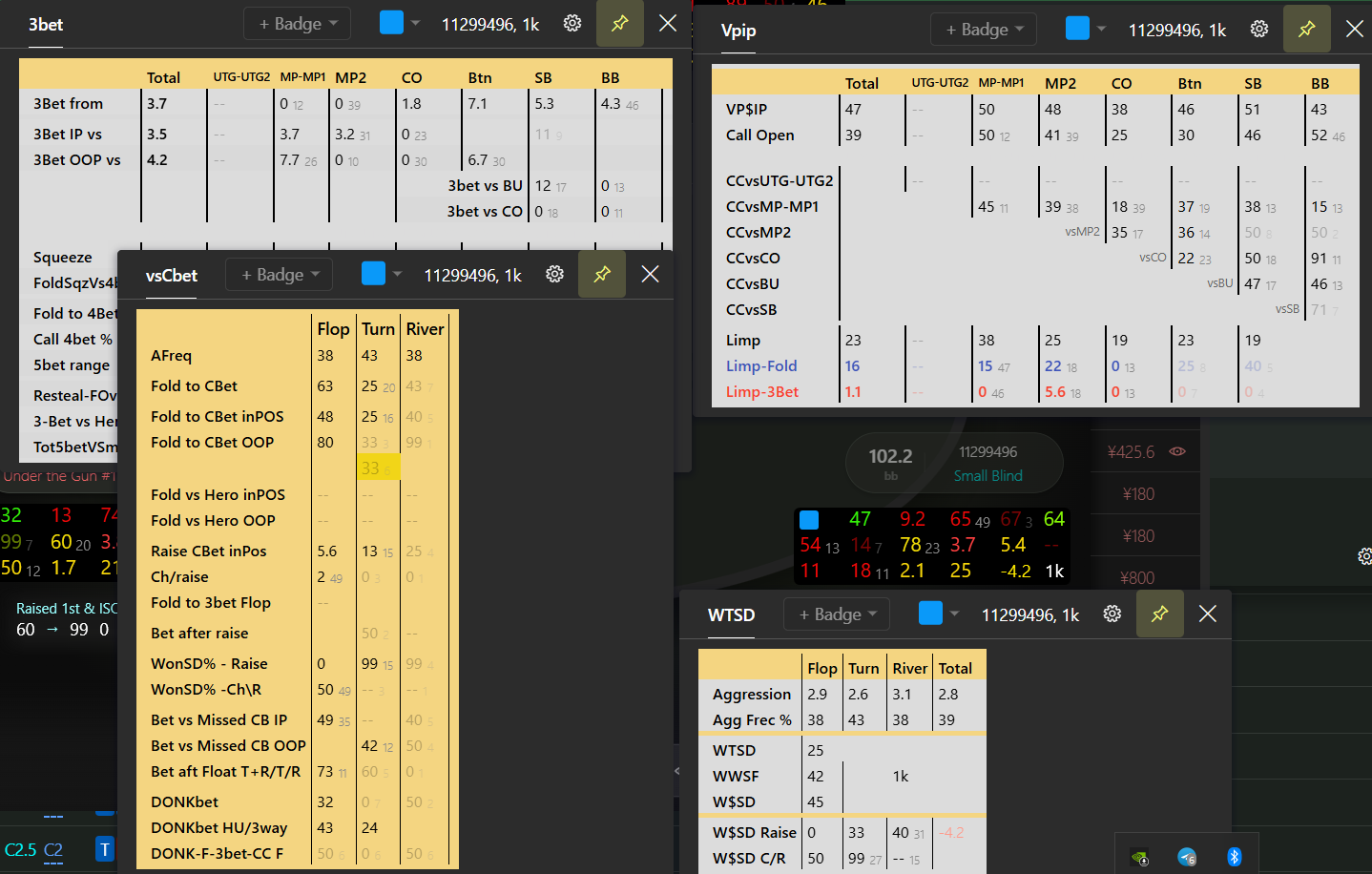Toggle pin in Vpip popup
This screenshot has height=874, width=1372.
click(x=1307, y=30)
